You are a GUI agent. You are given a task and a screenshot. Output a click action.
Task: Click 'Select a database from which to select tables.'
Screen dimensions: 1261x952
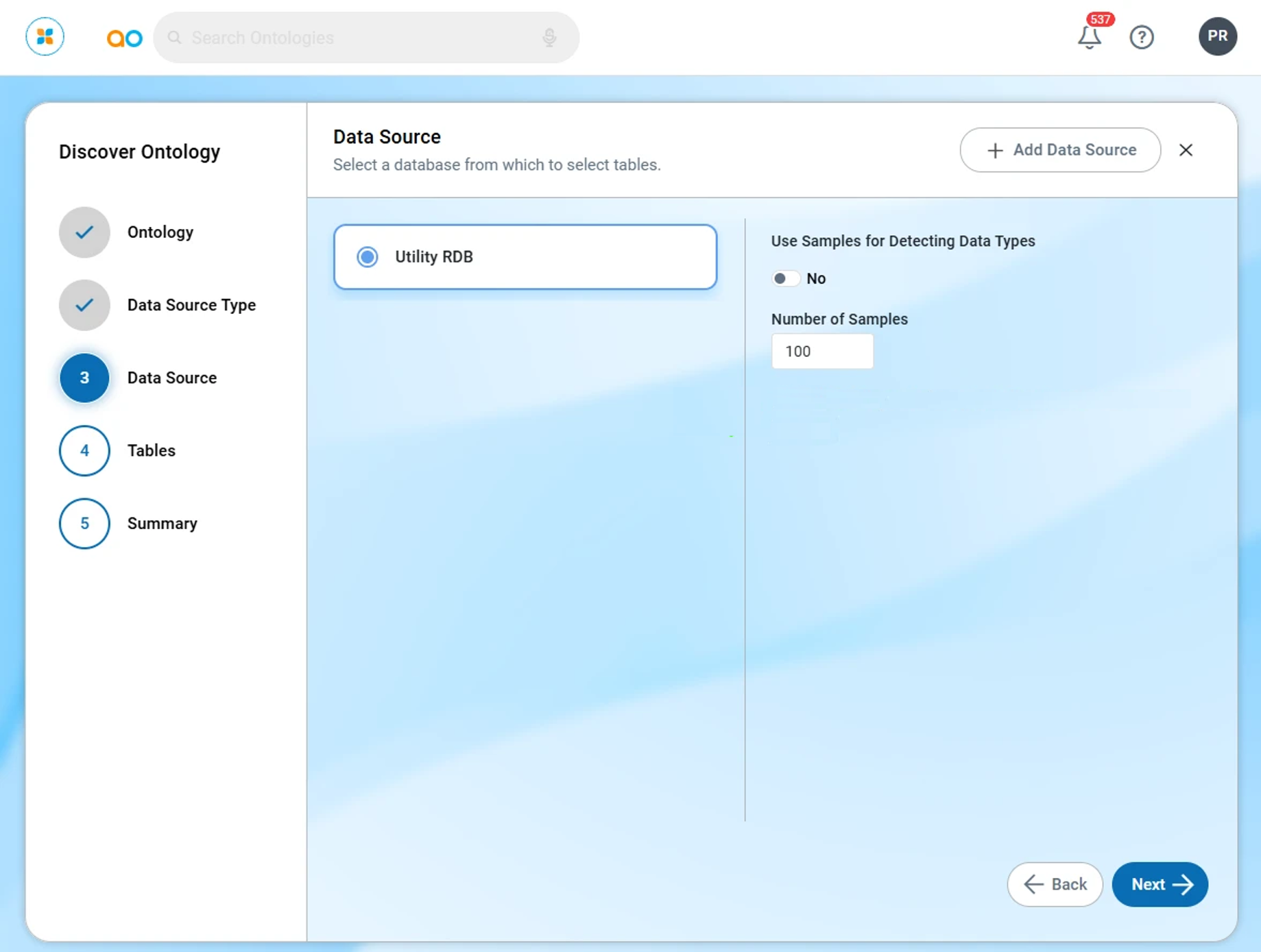(496, 165)
